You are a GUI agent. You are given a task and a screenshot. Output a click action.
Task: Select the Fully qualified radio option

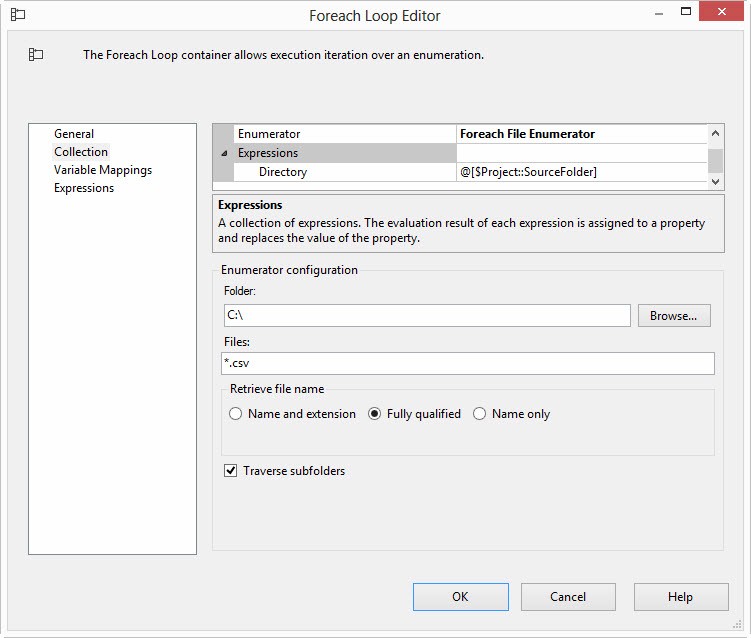point(376,414)
